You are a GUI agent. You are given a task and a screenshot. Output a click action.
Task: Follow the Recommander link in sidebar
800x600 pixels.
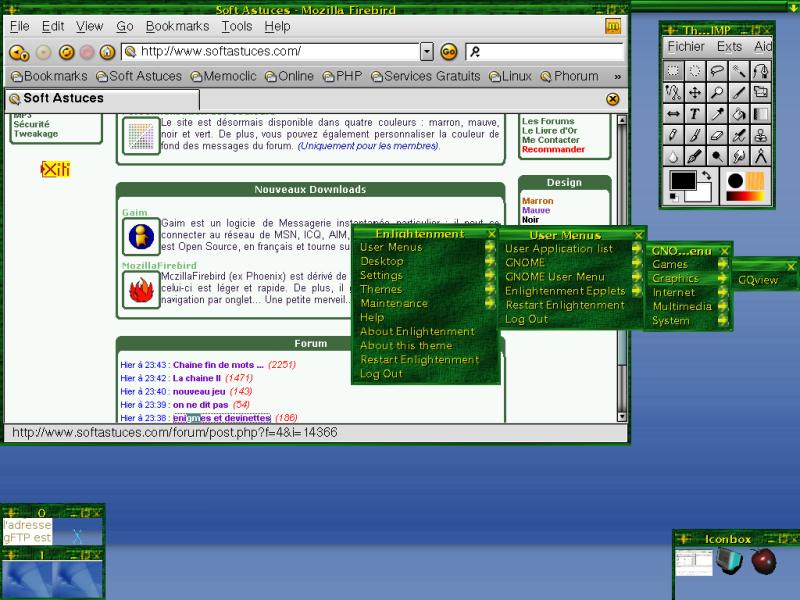click(x=553, y=149)
